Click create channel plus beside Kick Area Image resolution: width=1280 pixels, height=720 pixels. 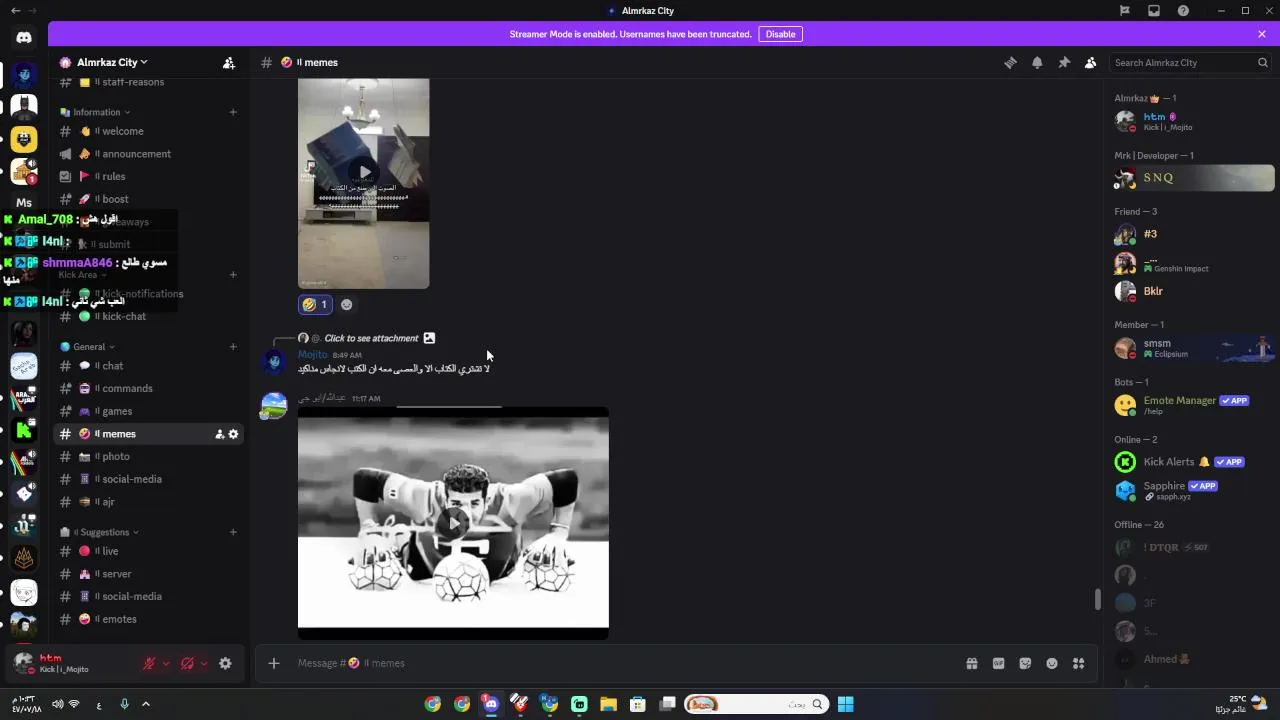[x=233, y=274]
